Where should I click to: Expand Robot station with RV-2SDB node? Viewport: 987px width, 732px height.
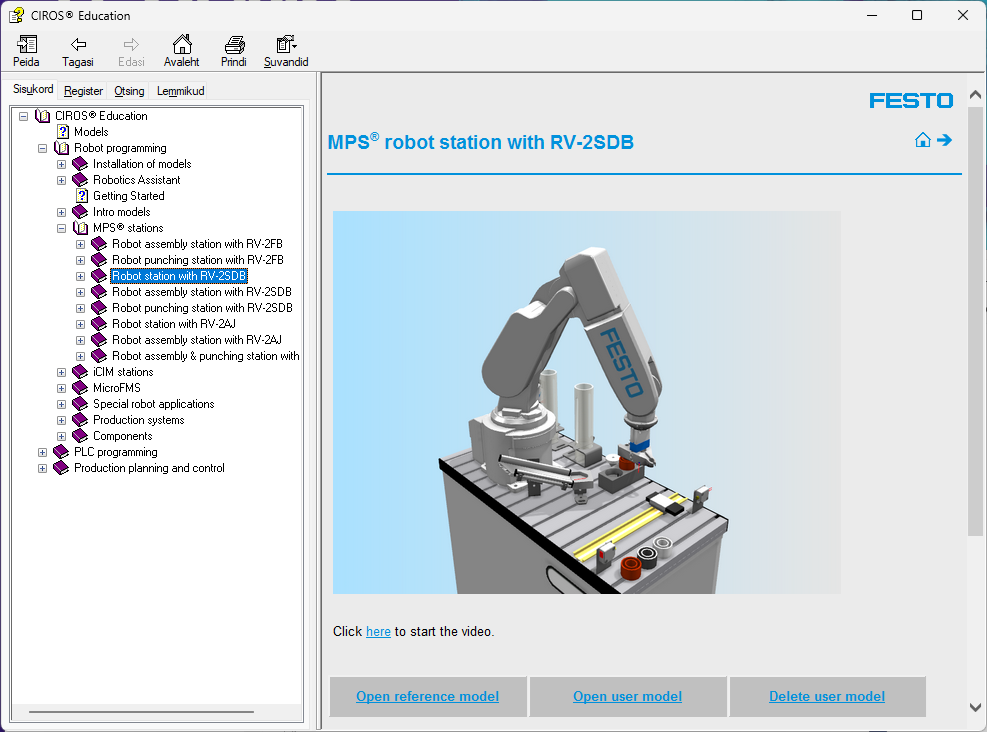[x=81, y=276]
